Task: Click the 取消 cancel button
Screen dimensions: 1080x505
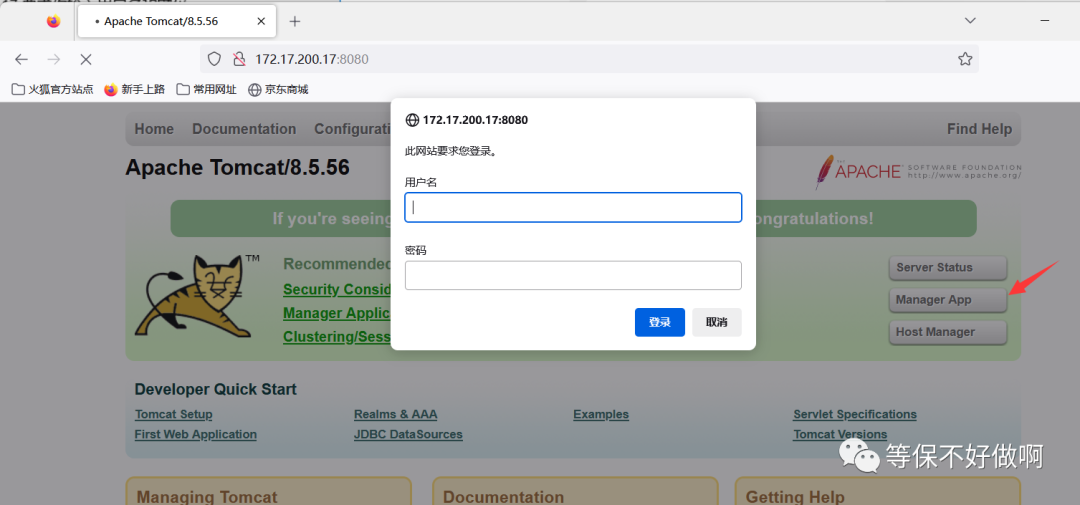Action: [717, 322]
